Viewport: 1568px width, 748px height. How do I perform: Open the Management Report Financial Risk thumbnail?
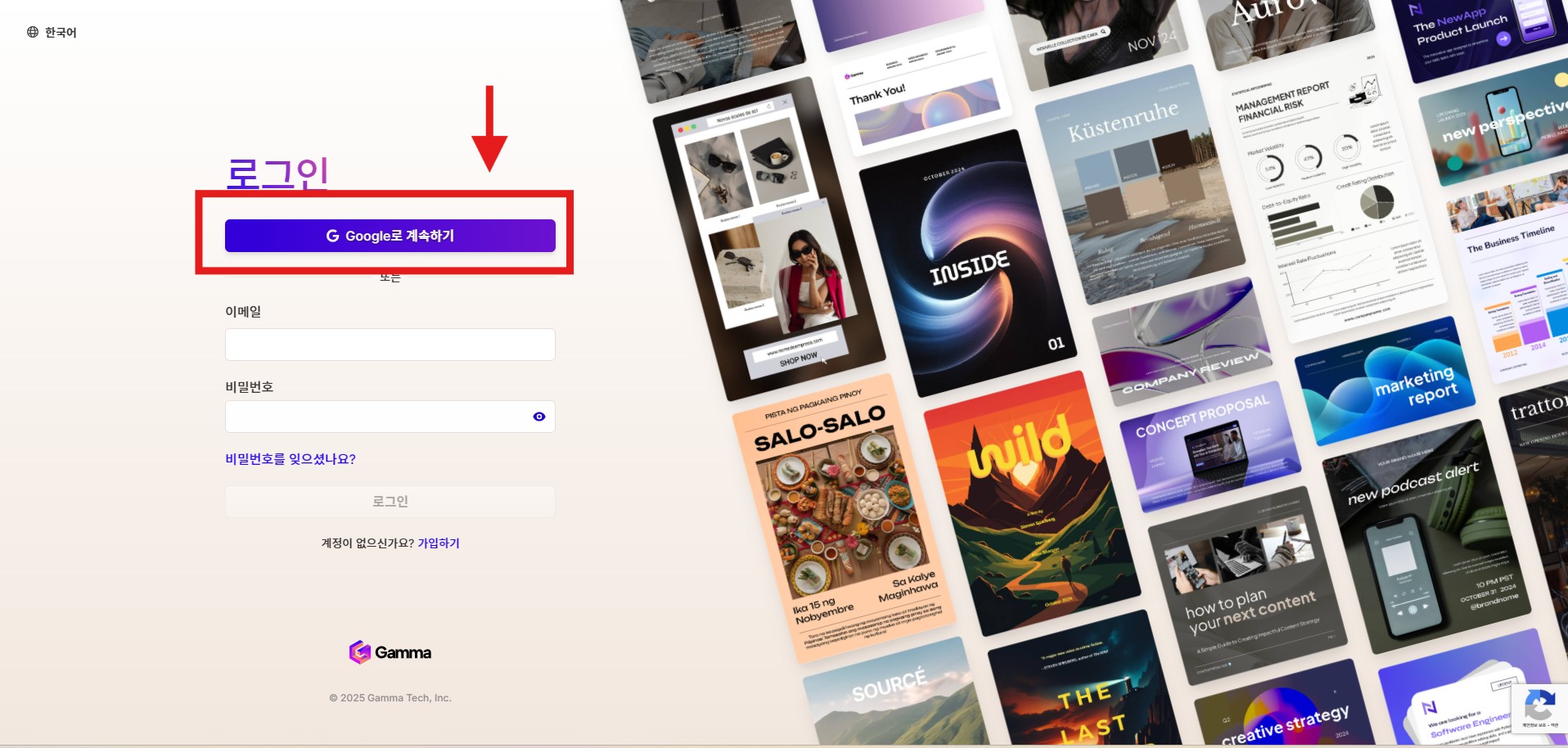pyautogui.click(x=1336, y=196)
